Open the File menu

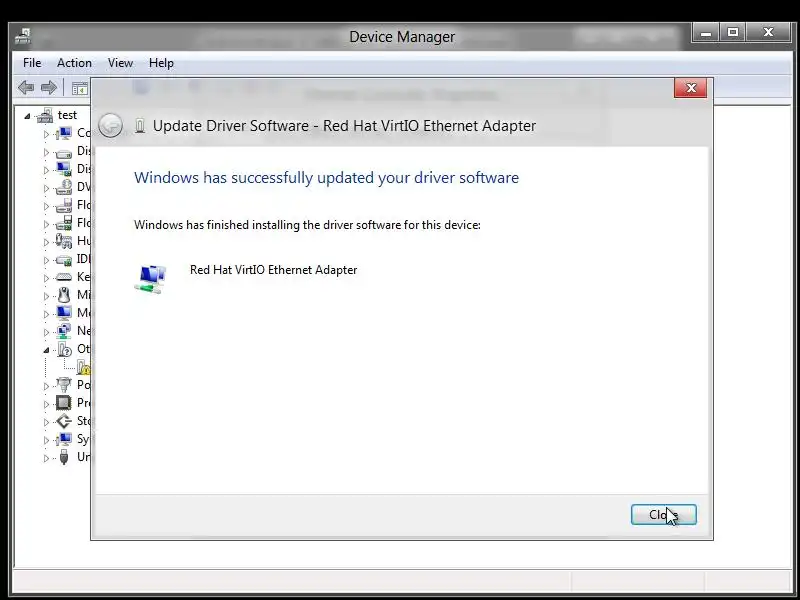click(32, 63)
